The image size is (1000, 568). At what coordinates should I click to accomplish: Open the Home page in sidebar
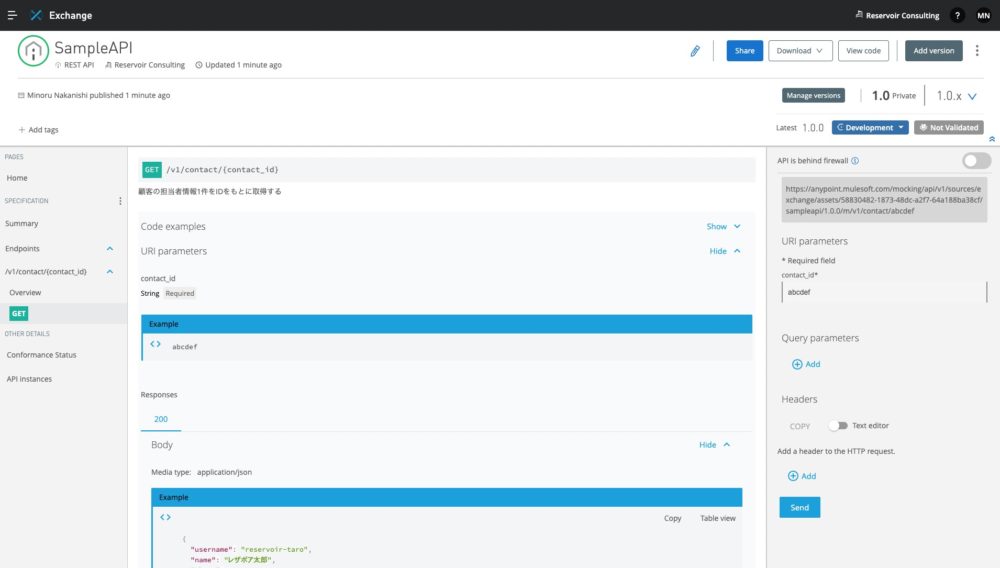tap(17, 178)
